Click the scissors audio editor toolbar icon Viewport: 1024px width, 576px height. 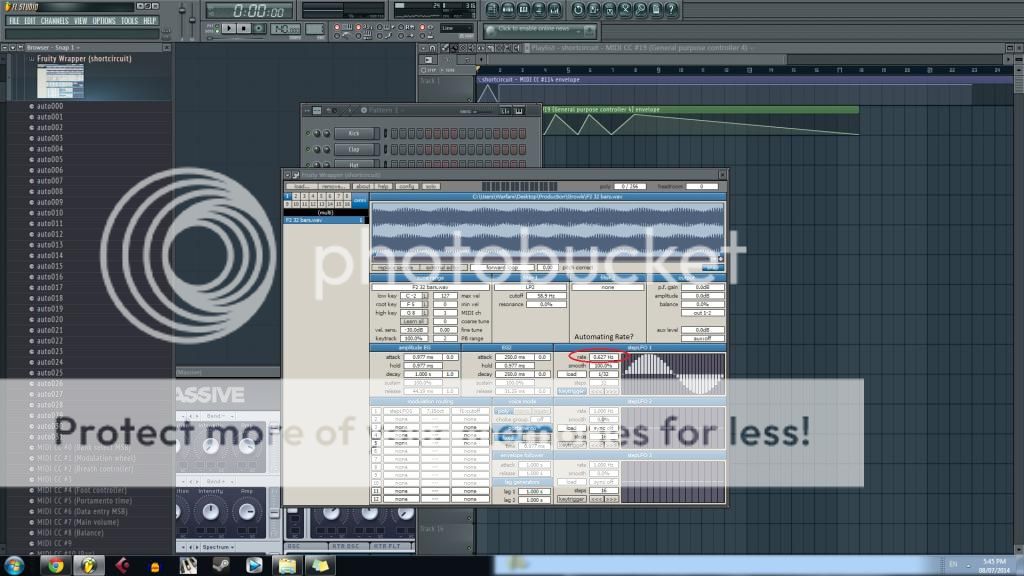[x=625, y=9]
